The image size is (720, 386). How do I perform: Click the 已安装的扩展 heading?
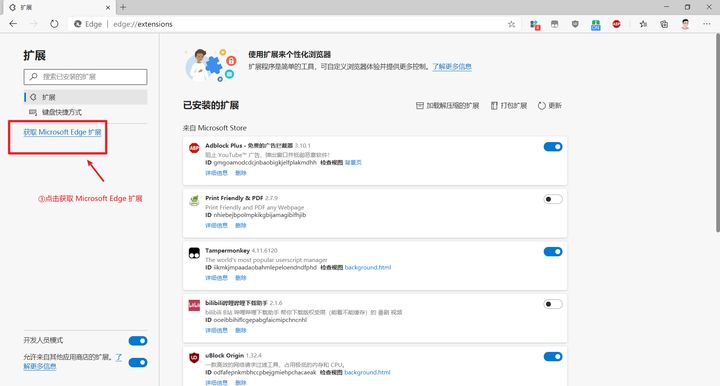(211, 105)
